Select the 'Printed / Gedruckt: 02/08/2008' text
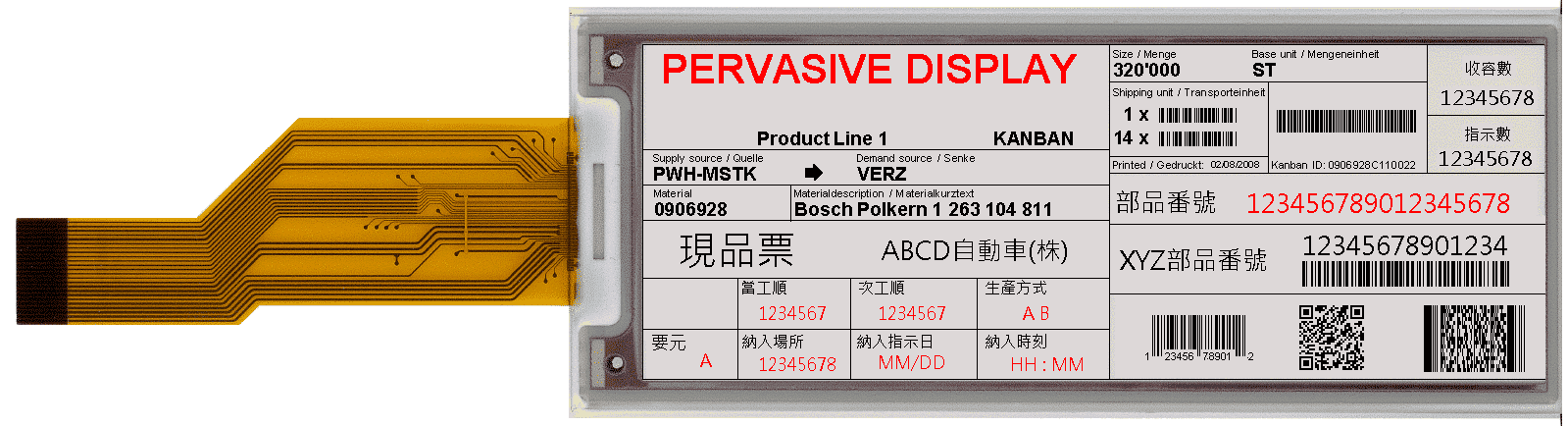Image resolution: width=1568 pixels, height=426 pixels. click(x=1186, y=165)
